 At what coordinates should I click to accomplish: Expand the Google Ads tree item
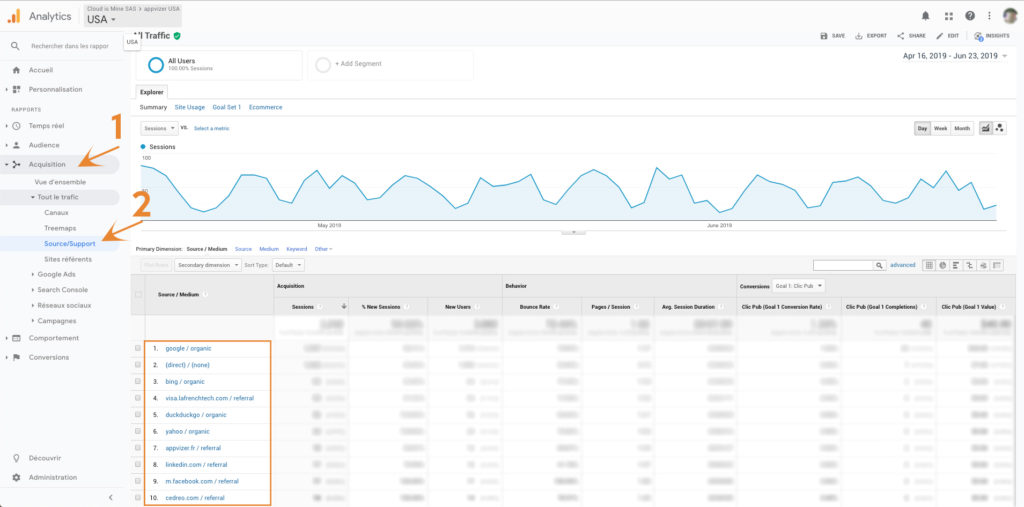click(33, 274)
